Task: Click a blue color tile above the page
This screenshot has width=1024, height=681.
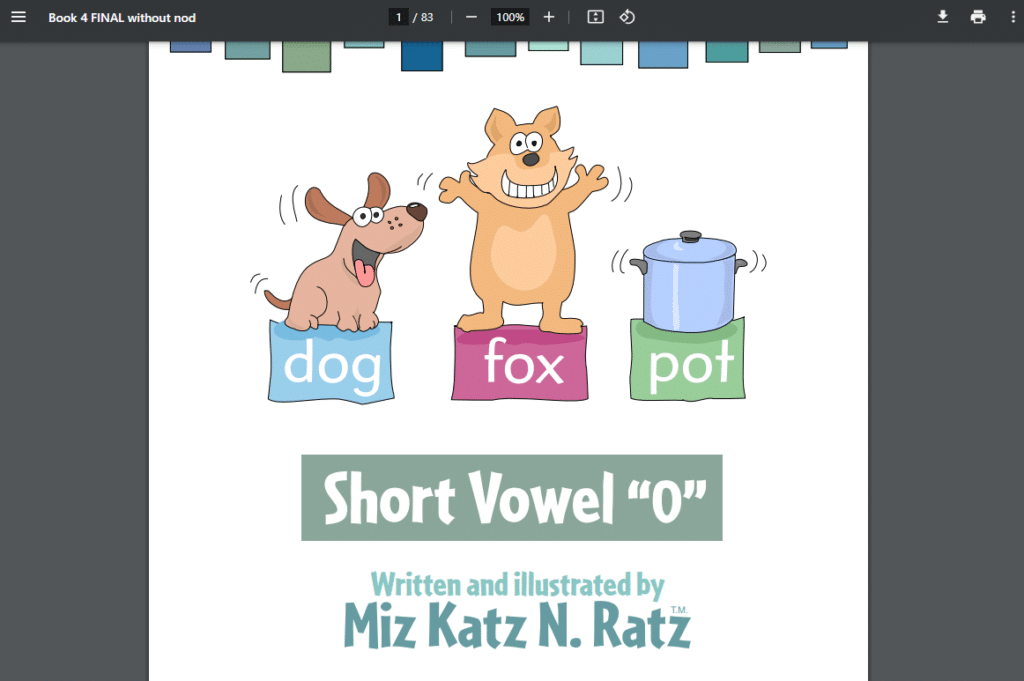Action: tap(421, 55)
